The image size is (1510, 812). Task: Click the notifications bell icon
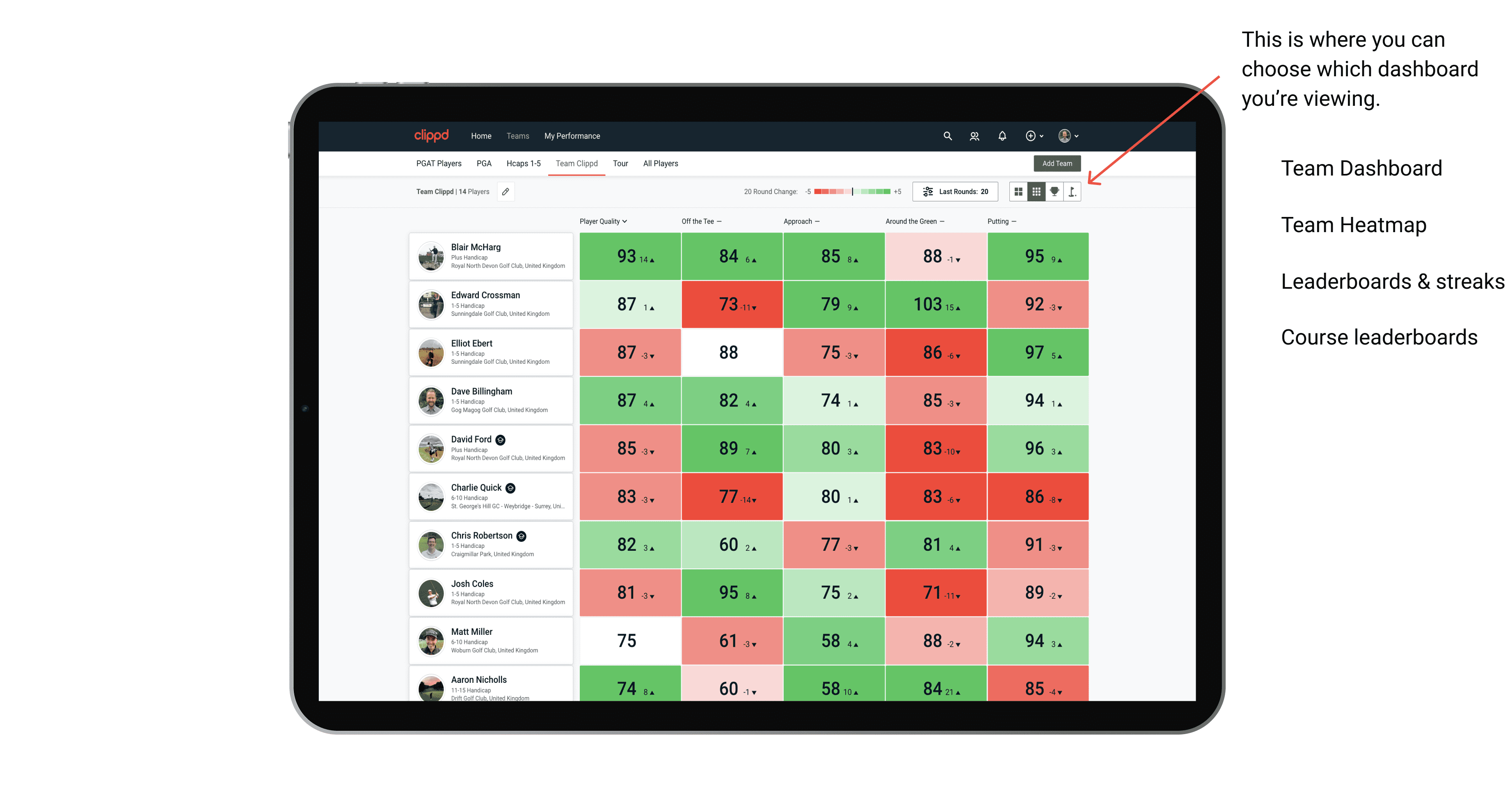(1002, 136)
